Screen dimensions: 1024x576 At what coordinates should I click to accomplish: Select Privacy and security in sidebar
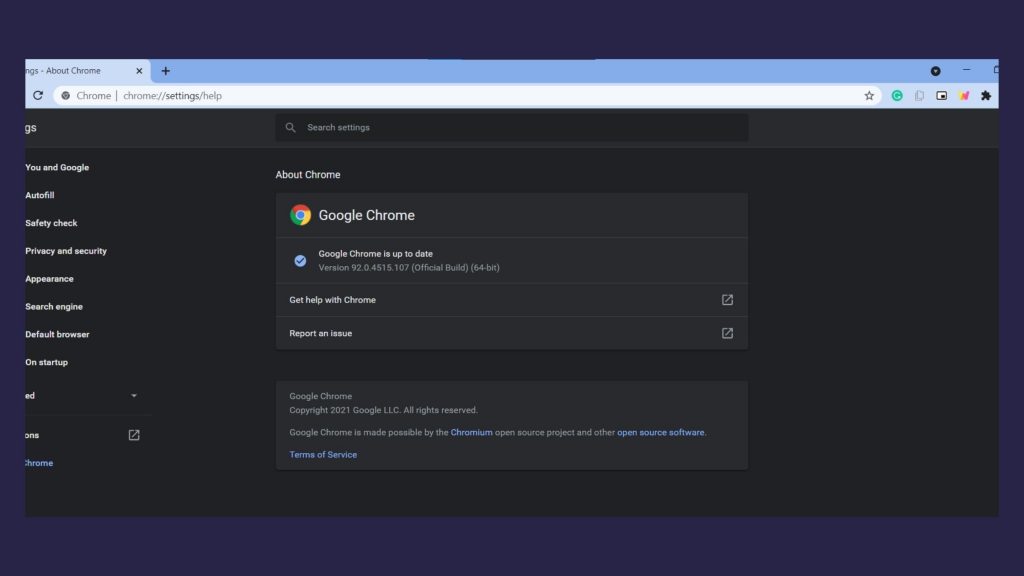(66, 251)
